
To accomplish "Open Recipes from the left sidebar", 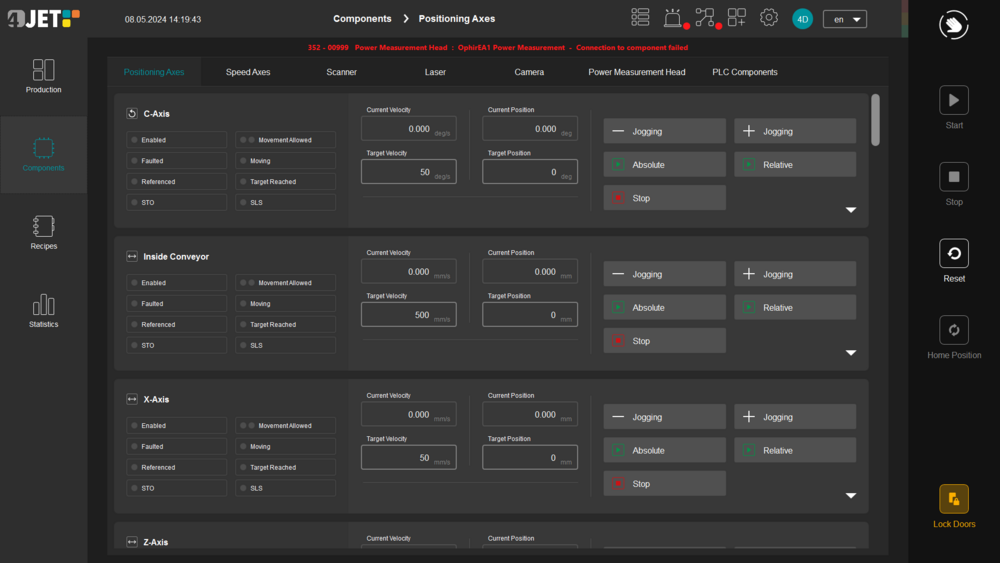I will click(x=43, y=233).
